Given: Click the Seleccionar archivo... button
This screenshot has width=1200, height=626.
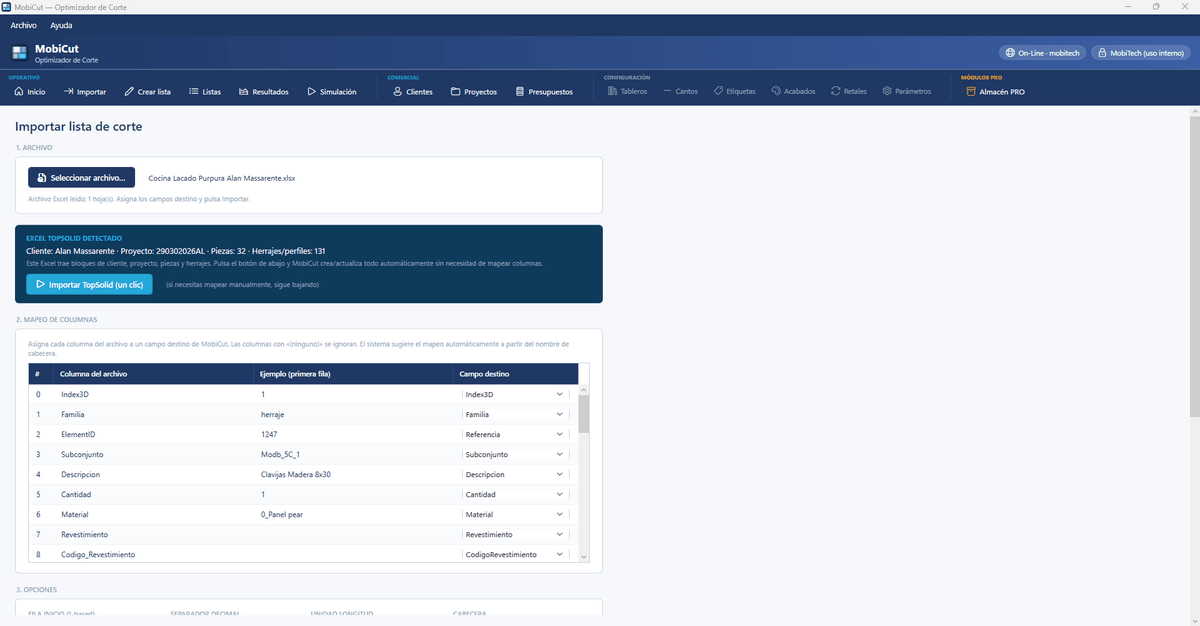Looking at the screenshot, I should click(x=81, y=178).
